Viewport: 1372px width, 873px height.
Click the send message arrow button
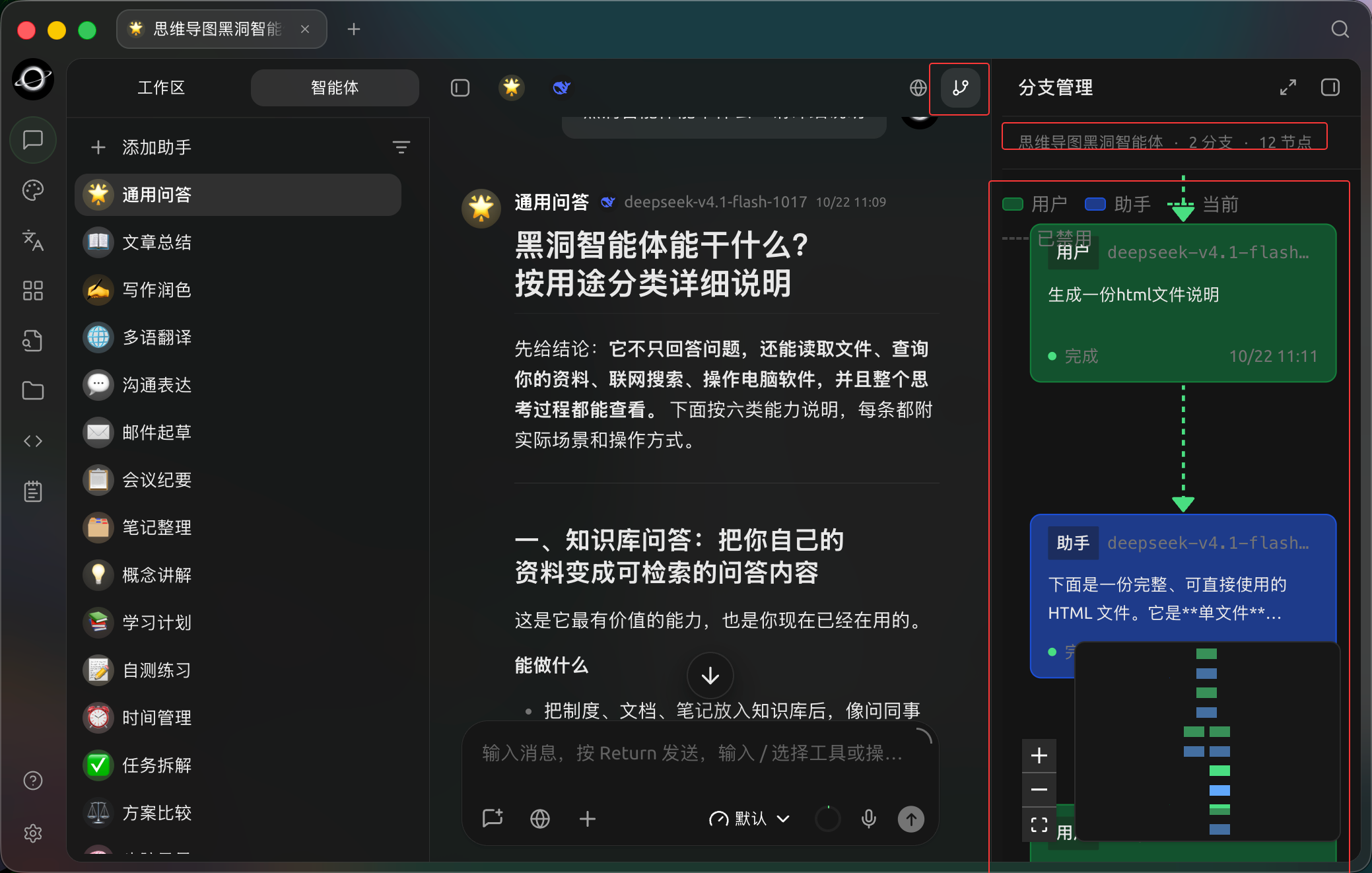(911, 819)
